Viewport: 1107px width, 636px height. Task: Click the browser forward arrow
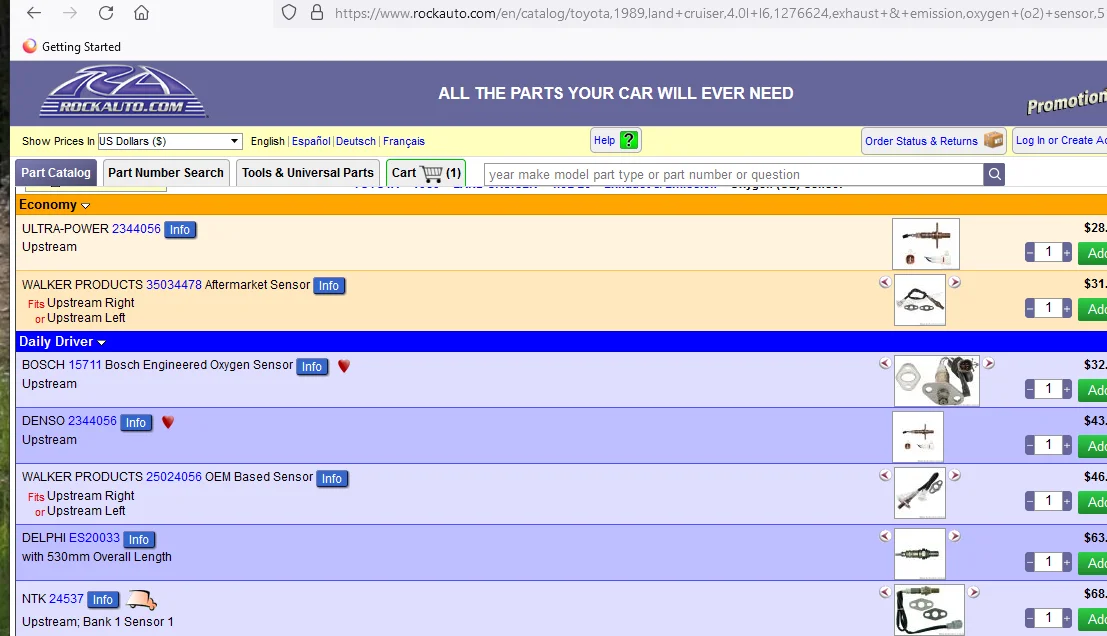pyautogui.click(x=69, y=13)
